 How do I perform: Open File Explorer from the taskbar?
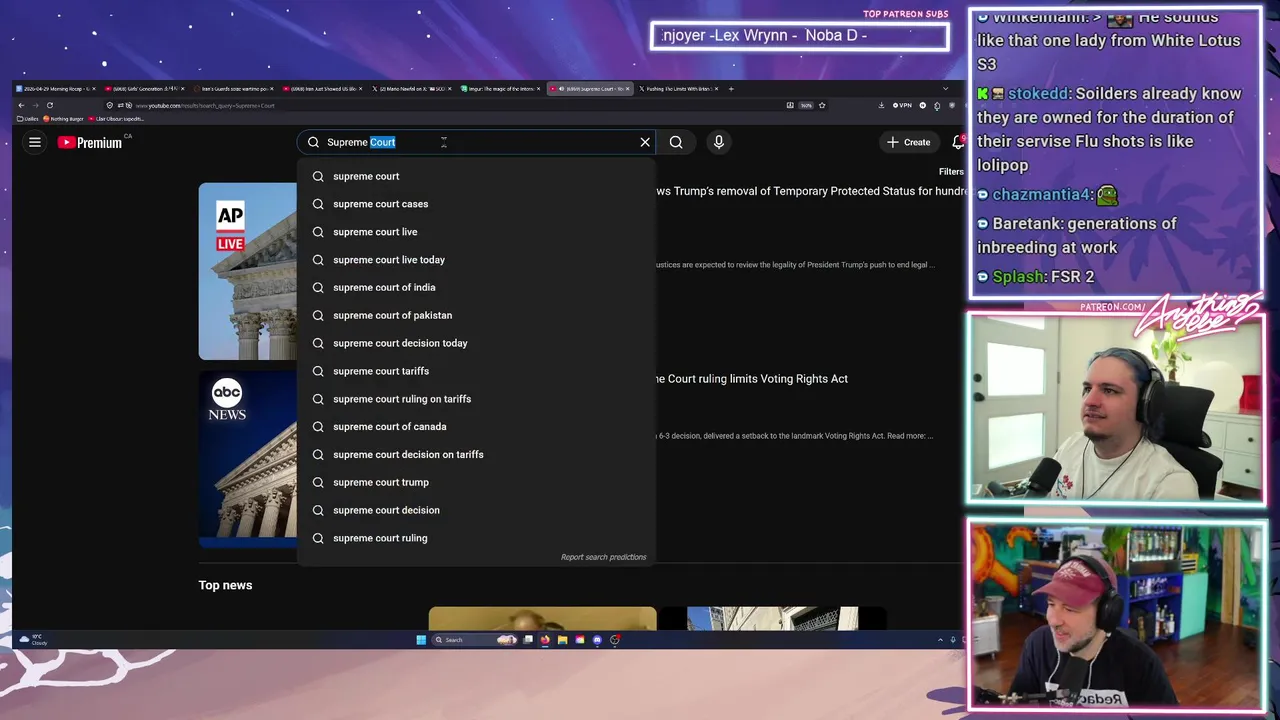tap(562, 640)
